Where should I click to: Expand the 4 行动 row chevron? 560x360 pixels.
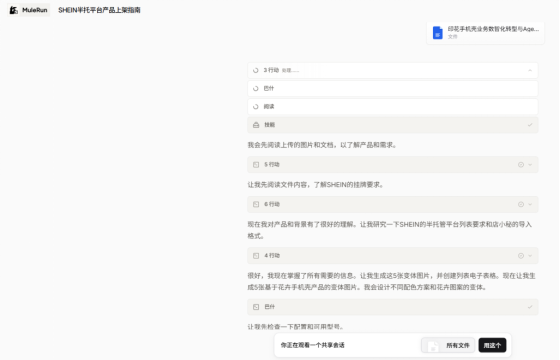point(530,256)
